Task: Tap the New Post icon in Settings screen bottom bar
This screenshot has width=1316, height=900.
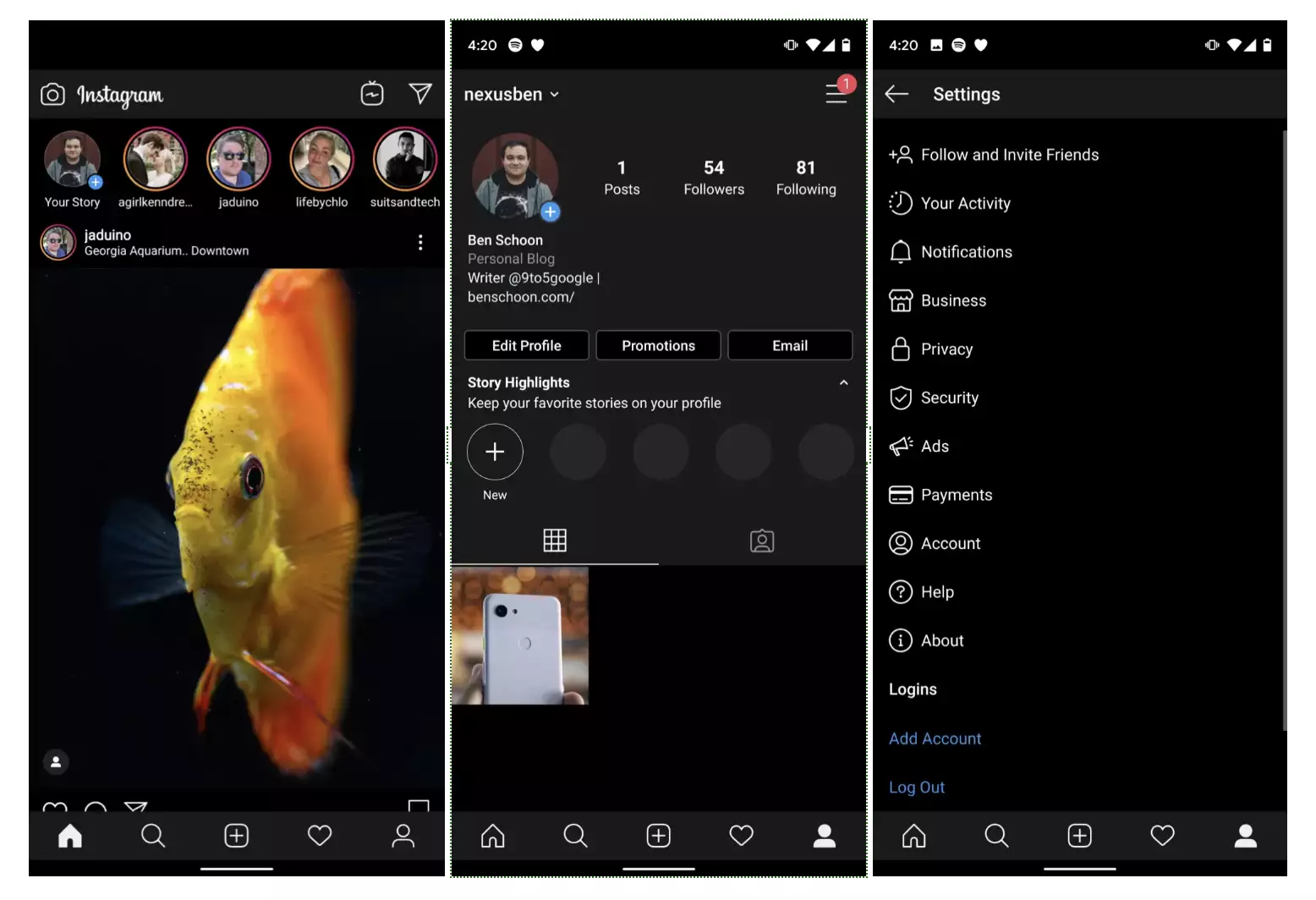Action: [1080, 836]
